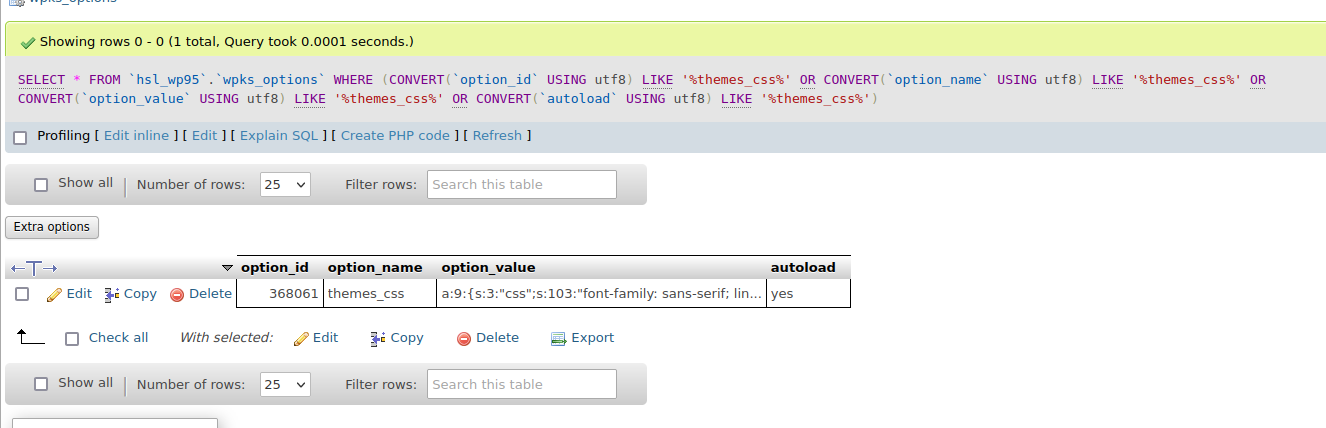This screenshot has height=428, width=1326.
Task: Expand the column actions dropdown triangle
Action: [x=227, y=268]
